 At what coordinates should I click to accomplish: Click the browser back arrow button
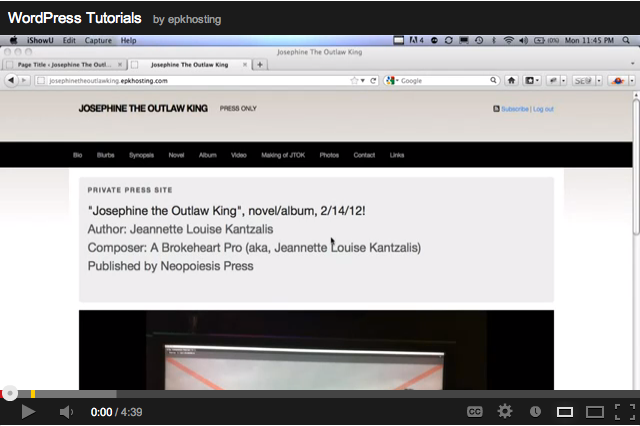[x=11, y=80]
